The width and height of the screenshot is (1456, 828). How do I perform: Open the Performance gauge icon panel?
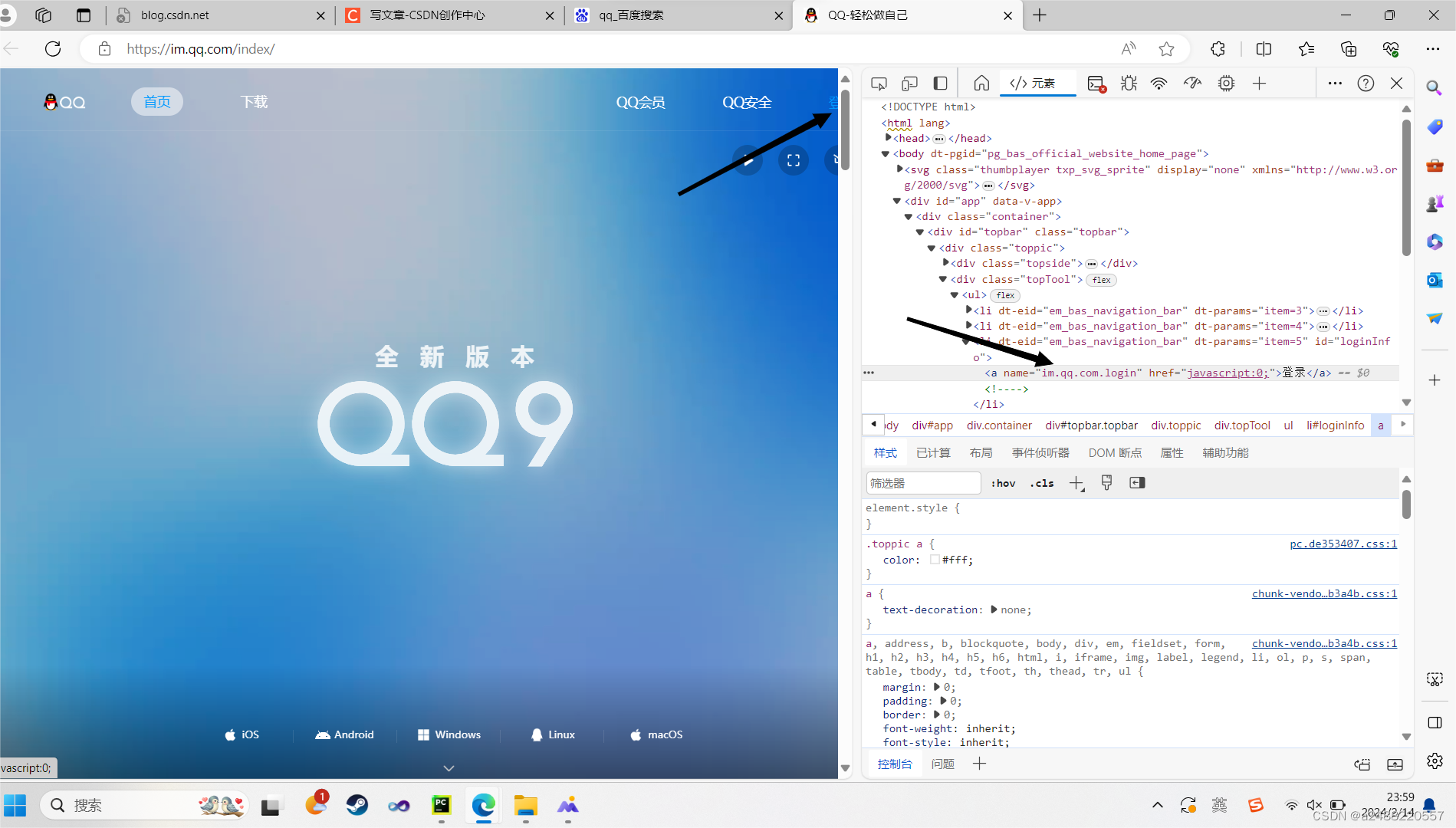(x=1192, y=84)
